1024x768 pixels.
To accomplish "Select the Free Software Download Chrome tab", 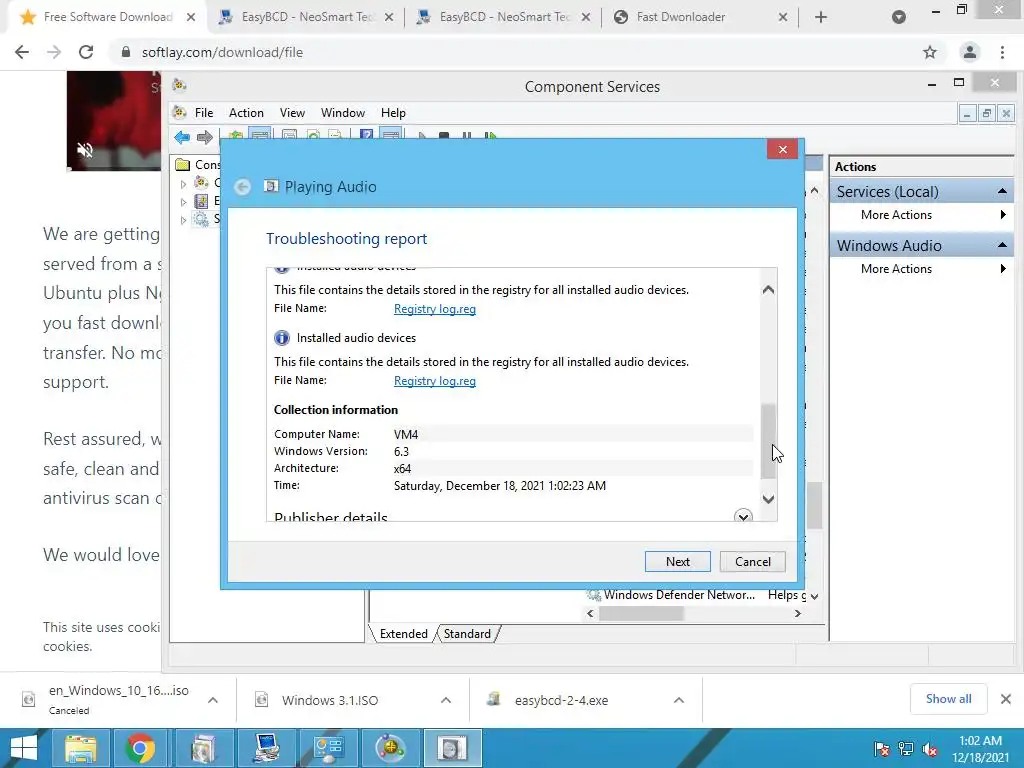I will (106, 17).
